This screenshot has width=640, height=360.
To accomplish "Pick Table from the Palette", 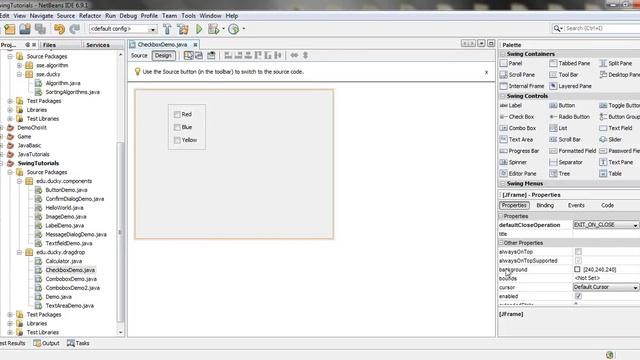I will (611, 174).
